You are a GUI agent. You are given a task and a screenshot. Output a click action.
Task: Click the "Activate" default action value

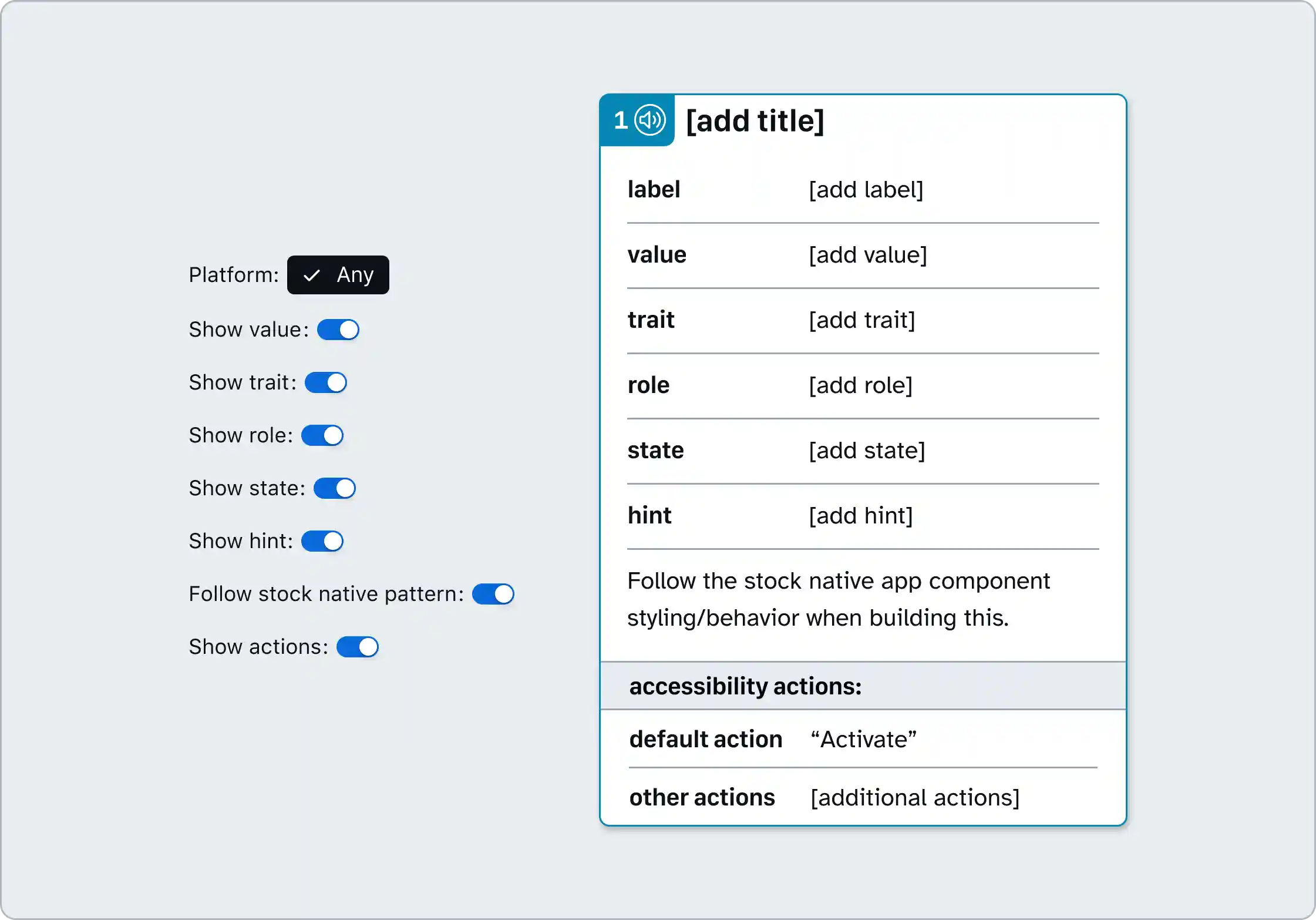pos(863,739)
